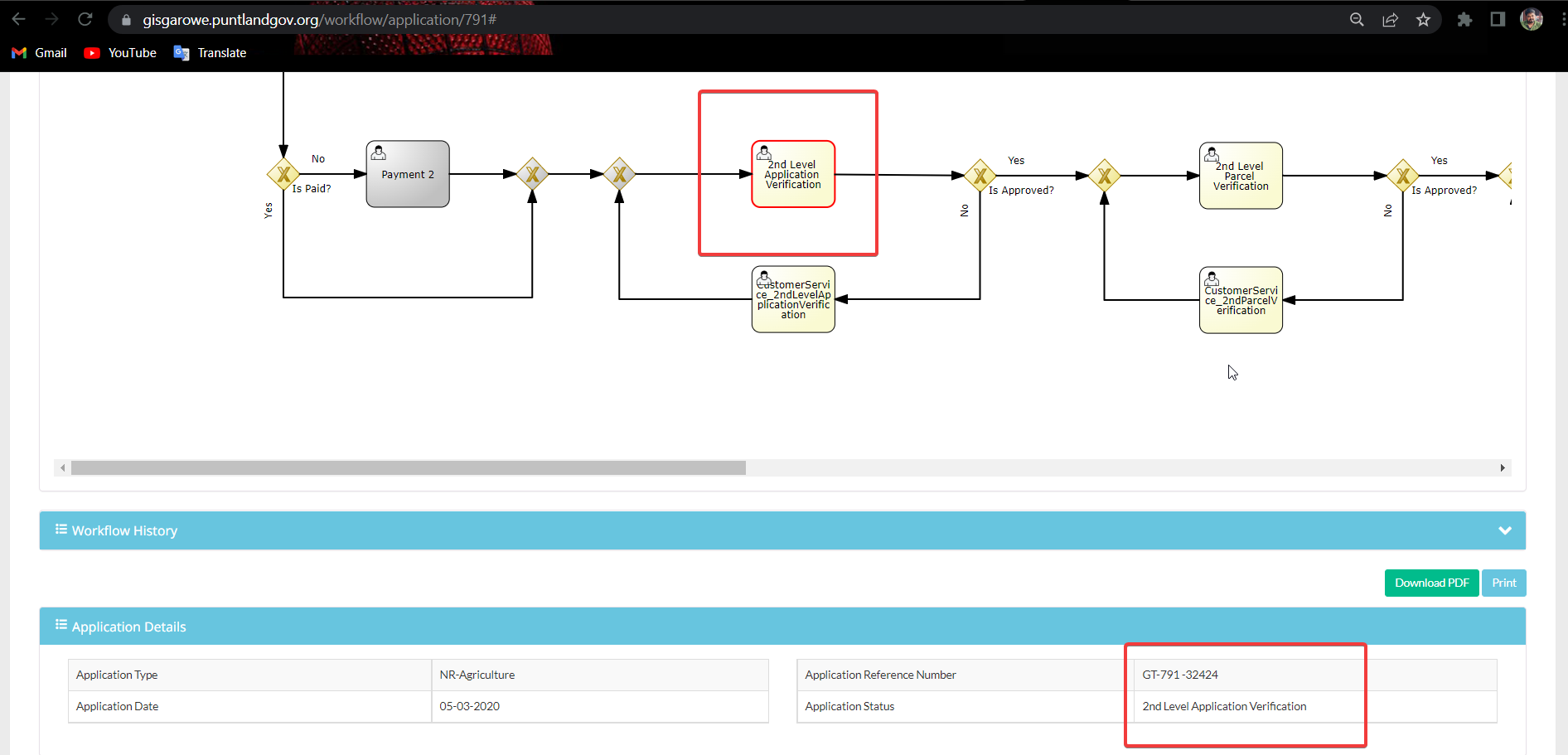The width and height of the screenshot is (1568, 755).
Task: Open the Gmail bookmark
Action: [x=40, y=53]
